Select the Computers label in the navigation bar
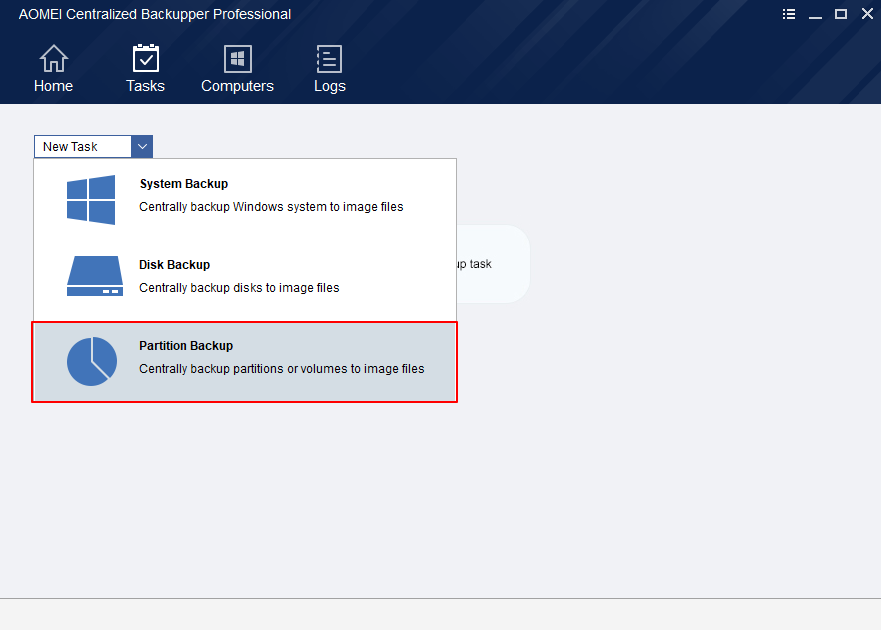This screenshot has width=881, height=630. click(238, 86)
